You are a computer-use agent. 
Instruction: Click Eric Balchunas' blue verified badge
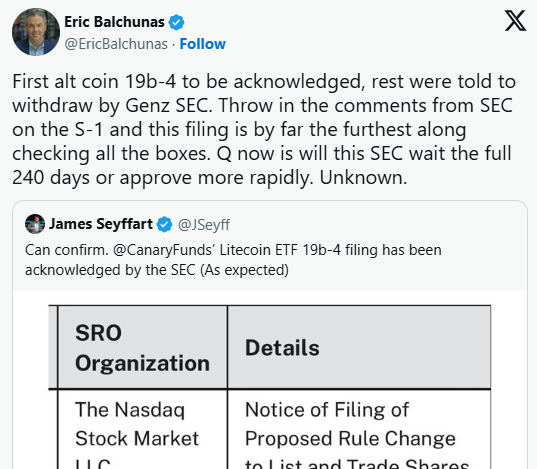(x=176, y=22)
